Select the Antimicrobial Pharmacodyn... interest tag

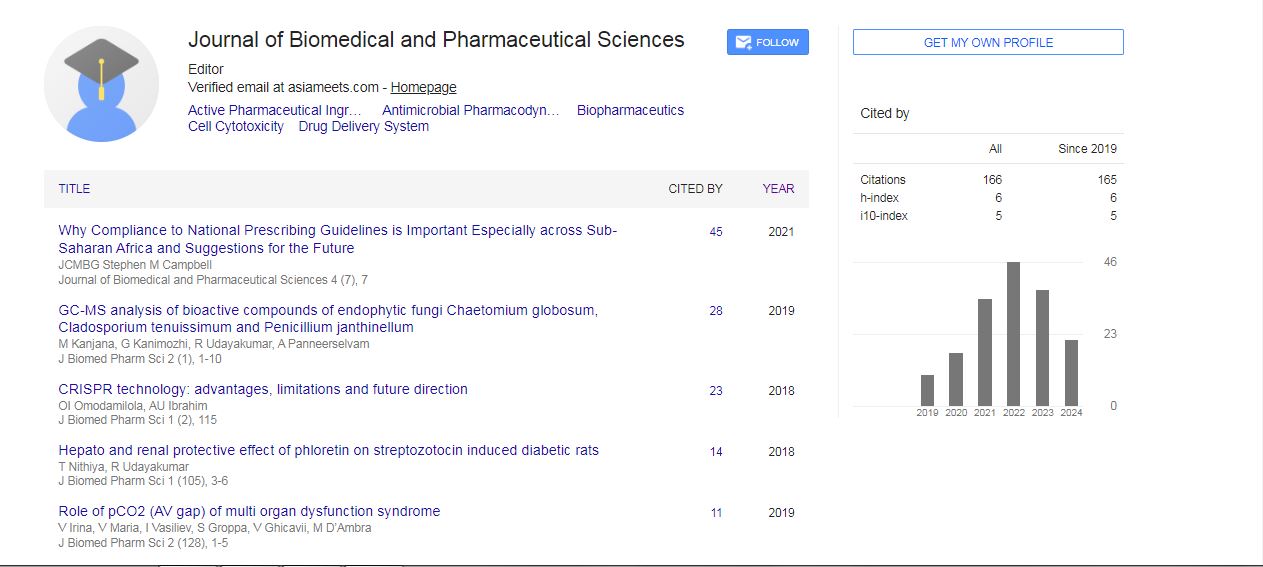point(470,110)
